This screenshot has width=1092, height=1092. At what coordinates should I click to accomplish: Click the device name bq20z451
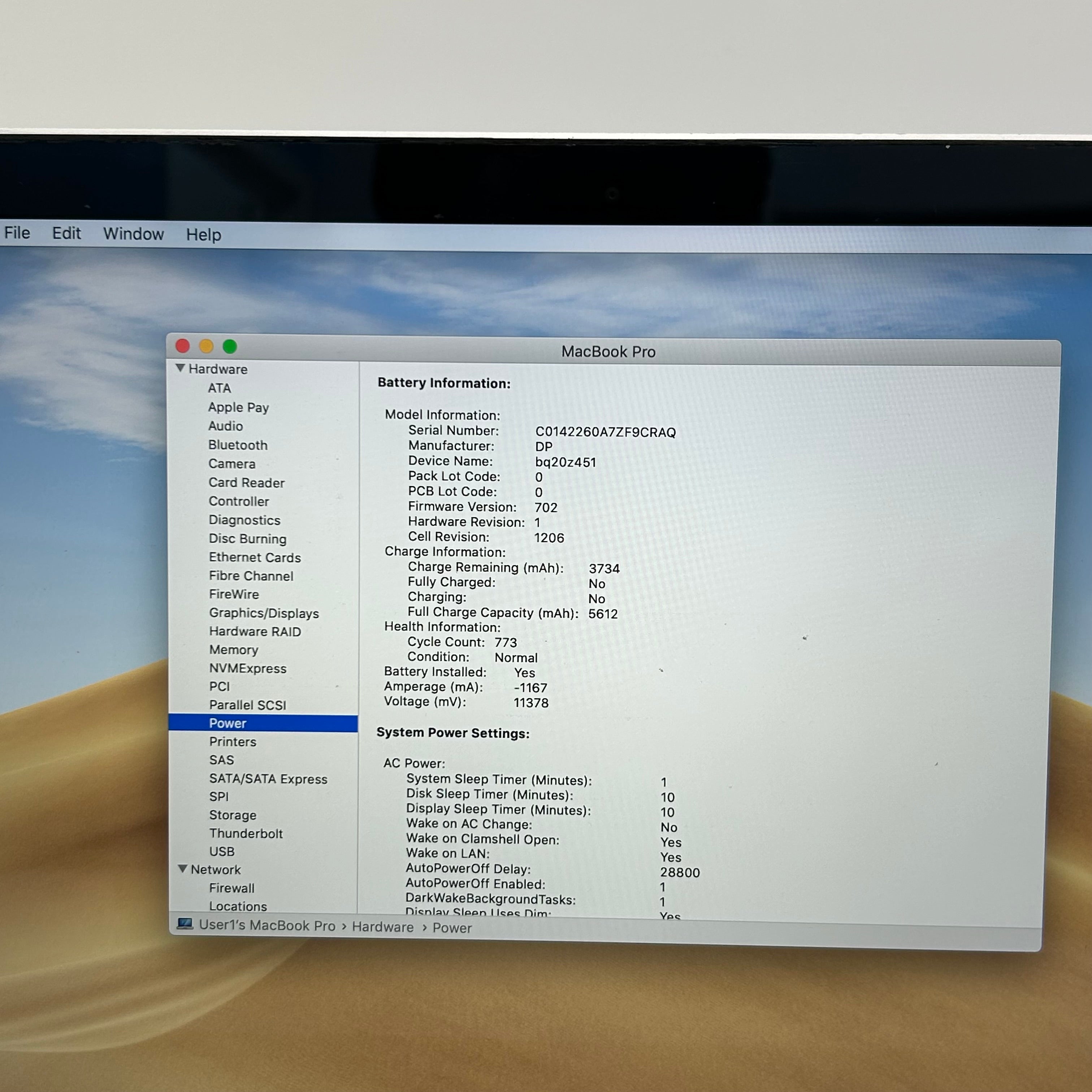[x=566, y=462]
